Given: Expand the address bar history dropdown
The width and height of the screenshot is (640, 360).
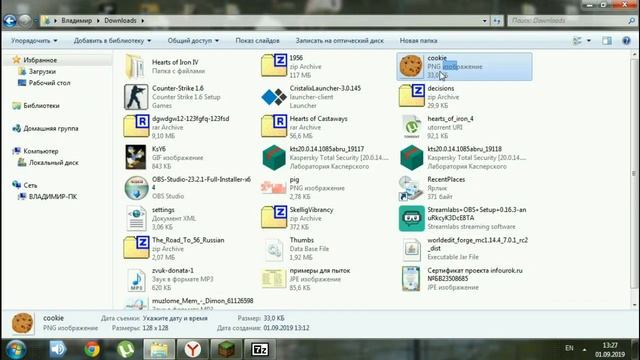Looking at the screenshot, I should point(484,20).
